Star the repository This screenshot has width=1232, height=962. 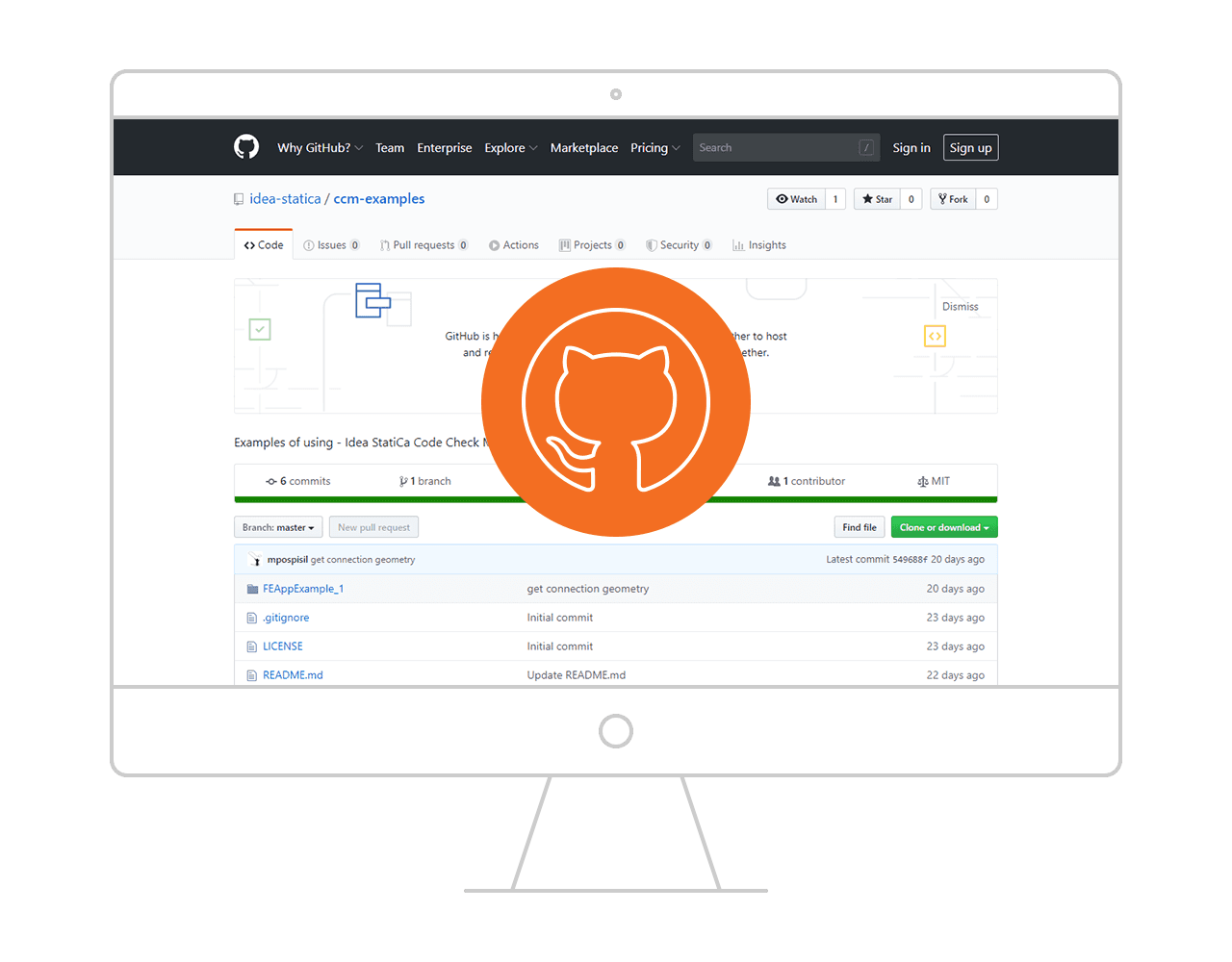(x=877, y=199)
